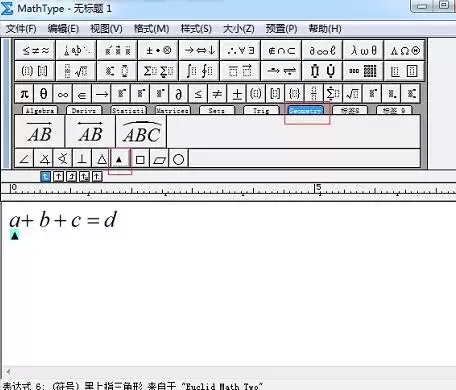Insert the angle symbol
Screen dimensions: 456x390
coord(24,160)
